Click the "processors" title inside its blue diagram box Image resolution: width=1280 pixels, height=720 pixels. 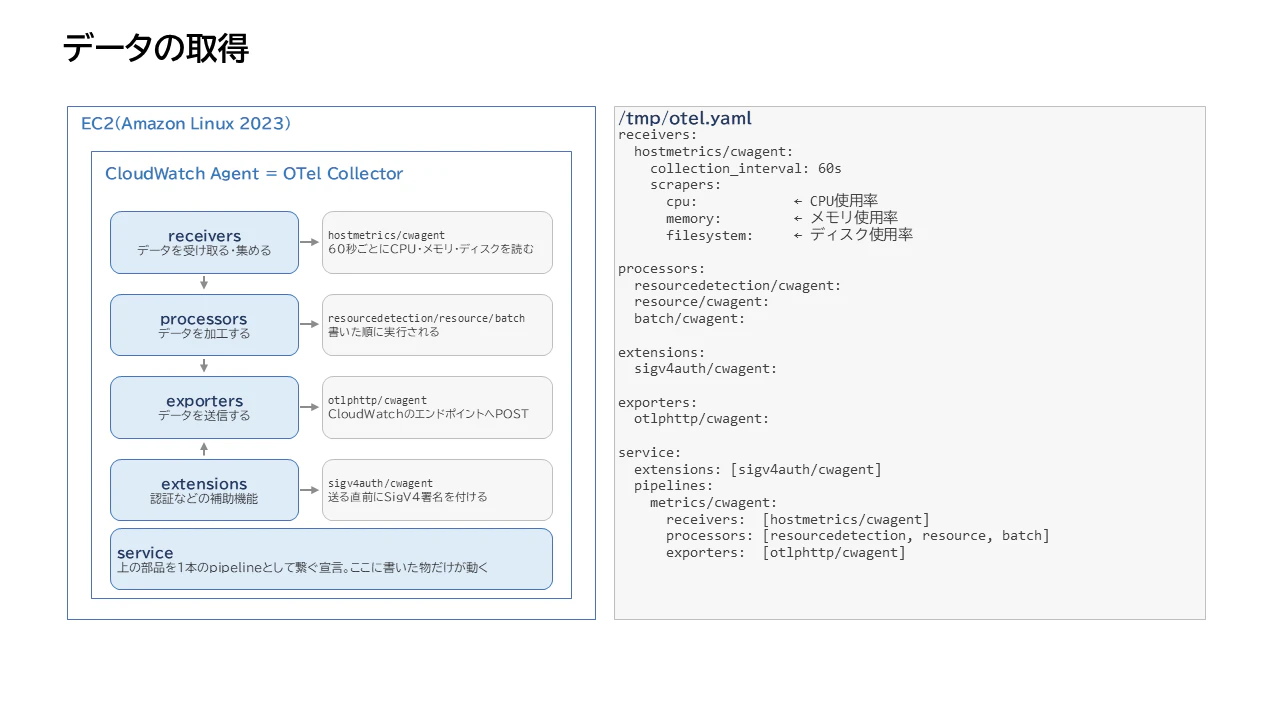pyautogui.click(x=204, y=319)
